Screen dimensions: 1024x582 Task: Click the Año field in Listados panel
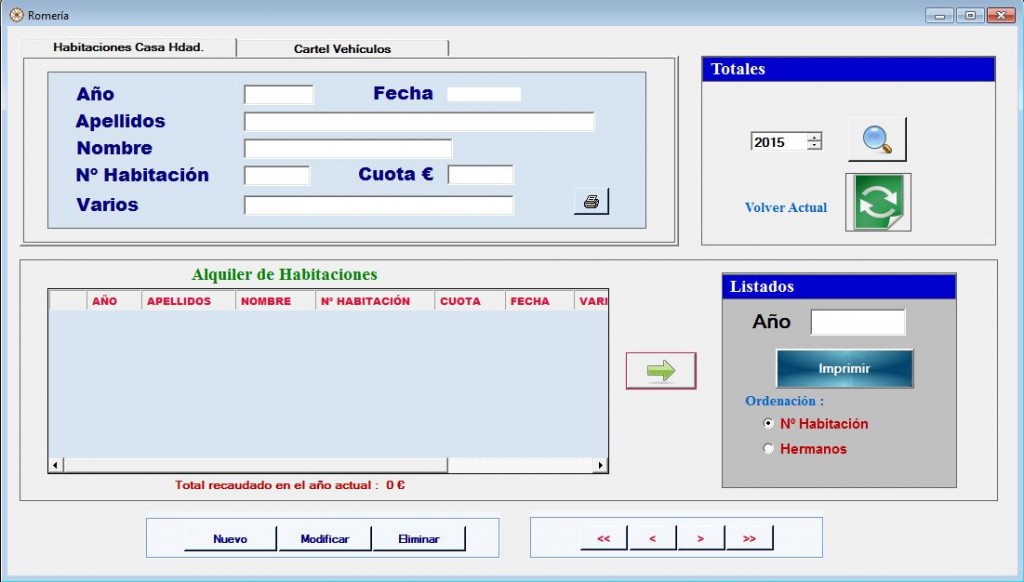[x=857, y=322]
